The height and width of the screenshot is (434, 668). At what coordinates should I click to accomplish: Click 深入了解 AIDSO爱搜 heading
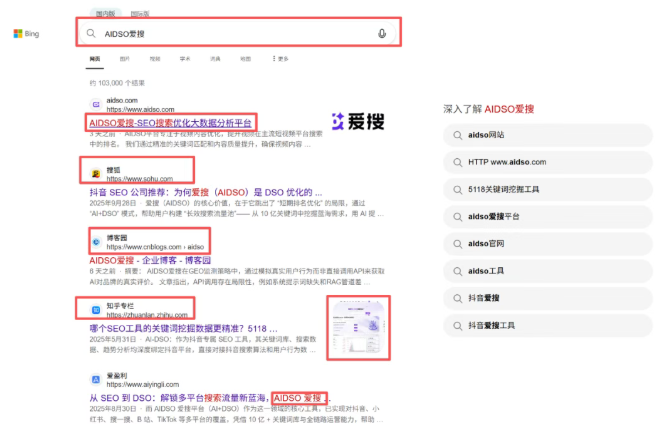click(489, 109)
